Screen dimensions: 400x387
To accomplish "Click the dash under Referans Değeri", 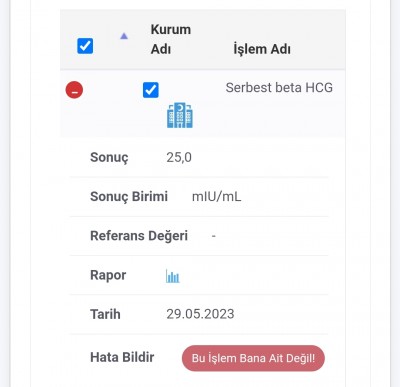I will 214,236.
